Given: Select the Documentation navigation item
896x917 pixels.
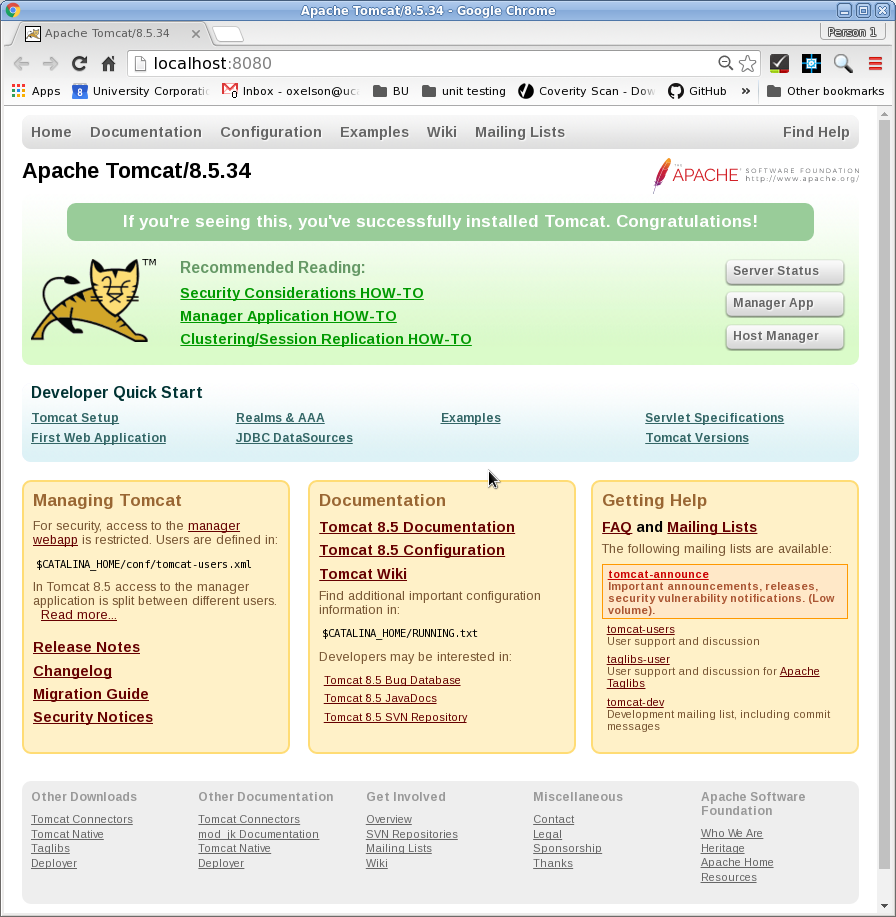Looking at the screenshot, I should [146, 131].
